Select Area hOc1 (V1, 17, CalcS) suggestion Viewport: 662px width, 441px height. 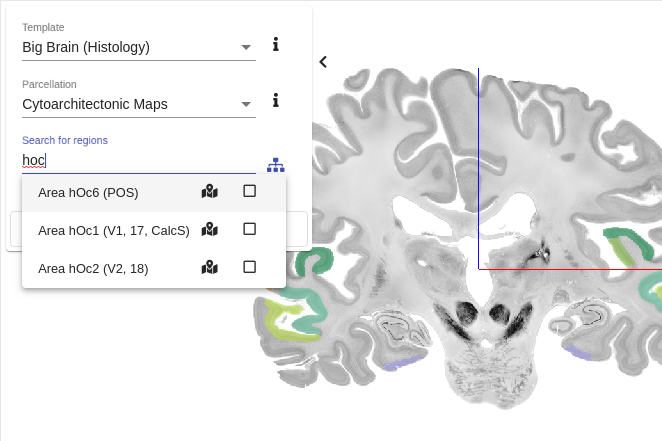click(154, 230)
